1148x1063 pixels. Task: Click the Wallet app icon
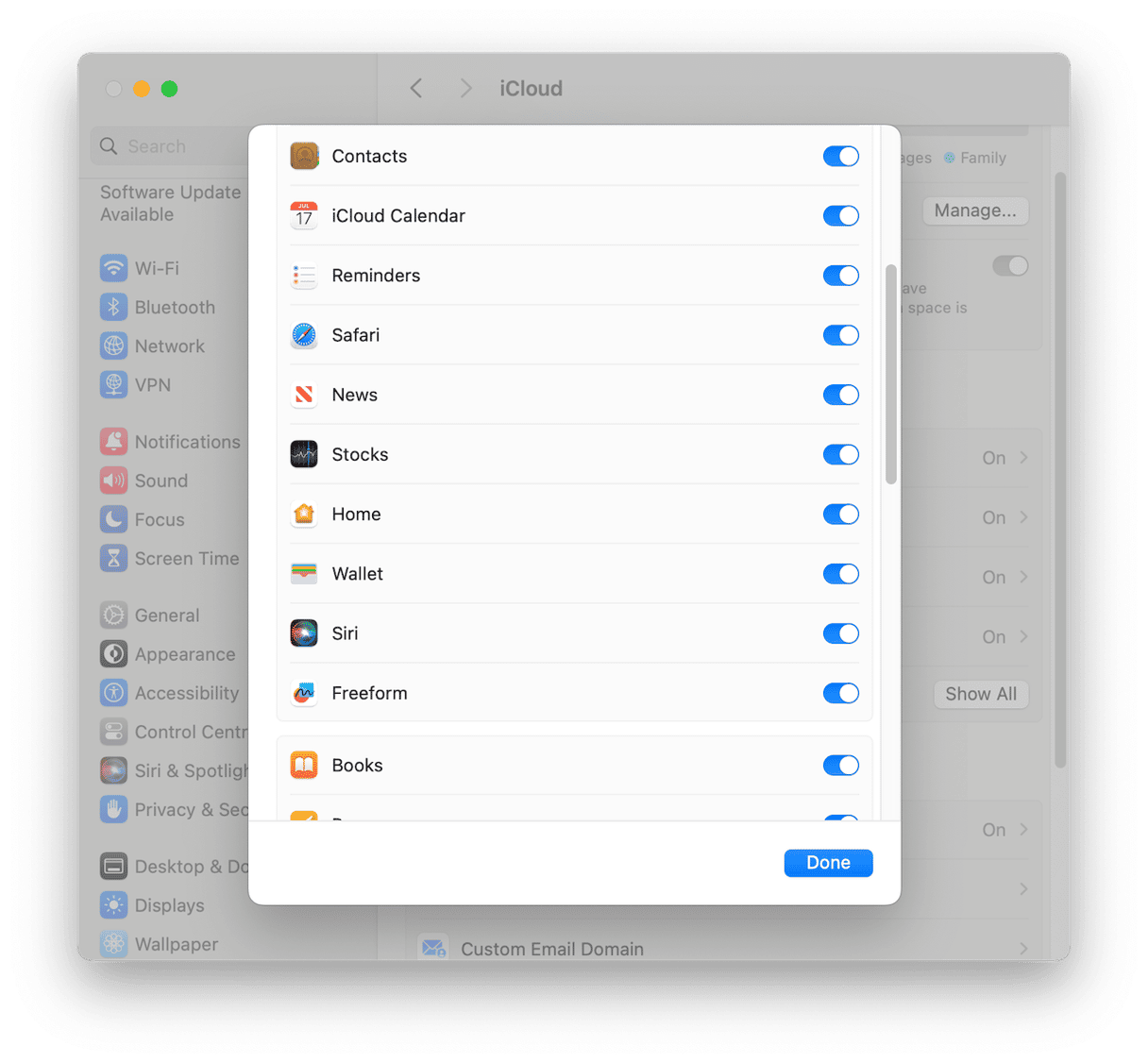(304, 574)
